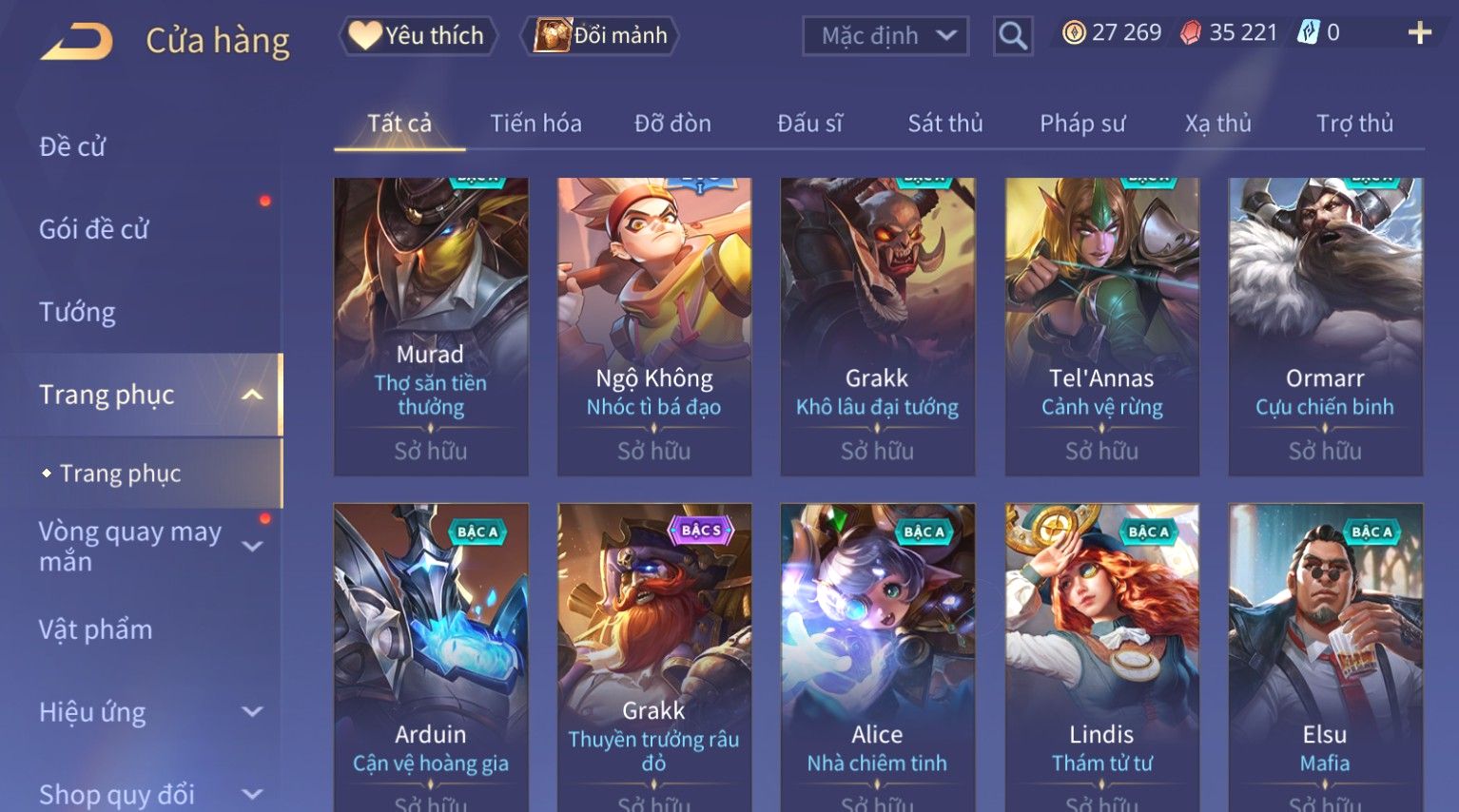
Task: Open Đổi mảnh fragment exchange
Action: tap(600, 36)
